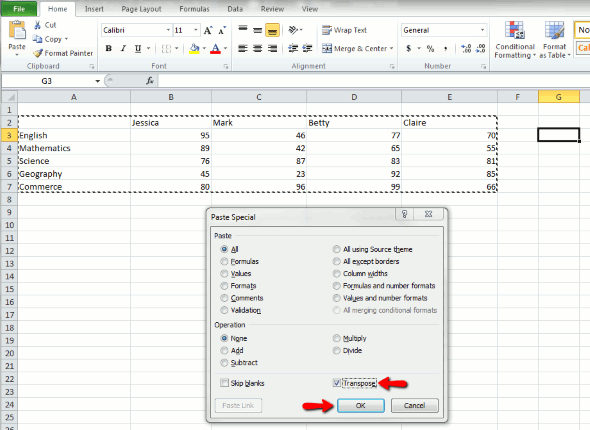The image size is (590, 430).
Task: Select the All paste radio button
Action: coord(224,249)
